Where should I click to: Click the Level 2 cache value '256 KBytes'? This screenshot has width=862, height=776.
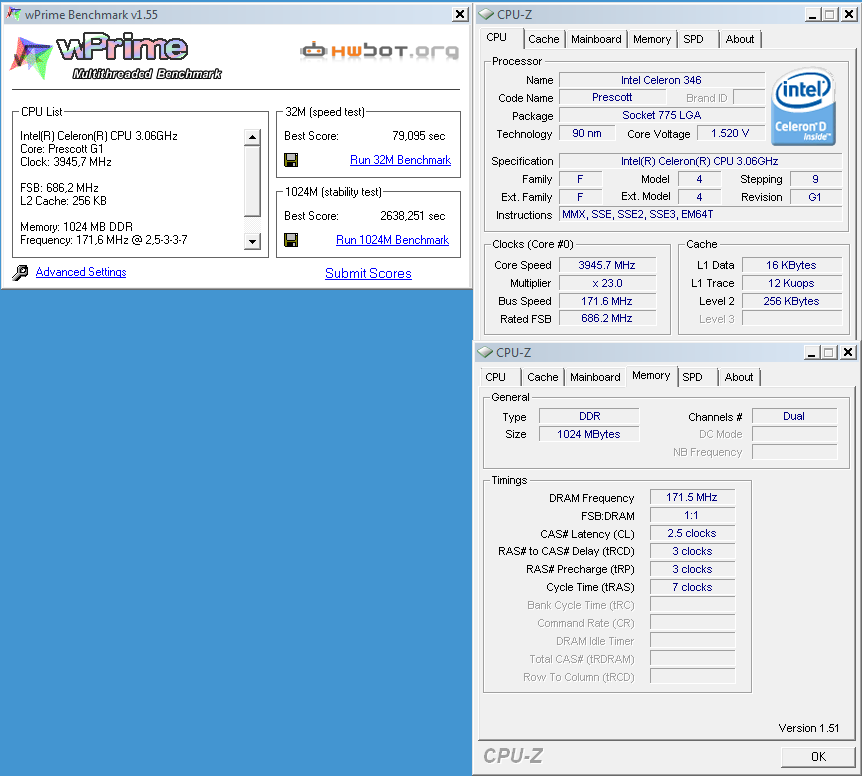click(791, 301)
